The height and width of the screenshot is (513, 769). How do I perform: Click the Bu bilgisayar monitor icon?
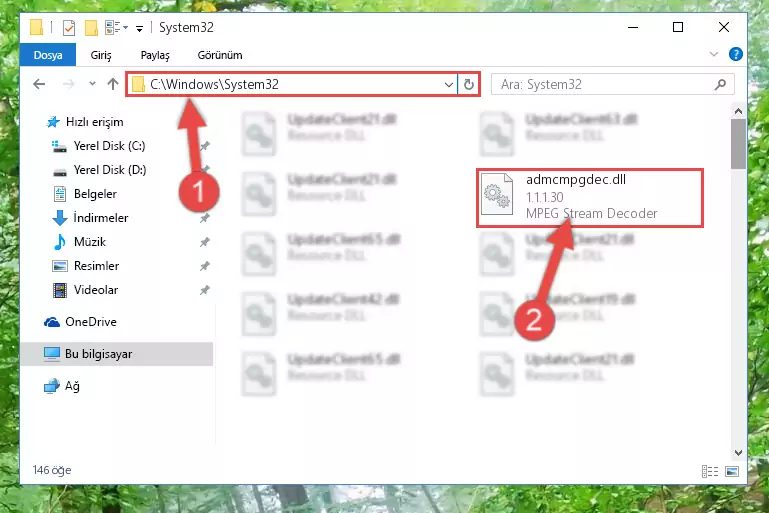51,354
